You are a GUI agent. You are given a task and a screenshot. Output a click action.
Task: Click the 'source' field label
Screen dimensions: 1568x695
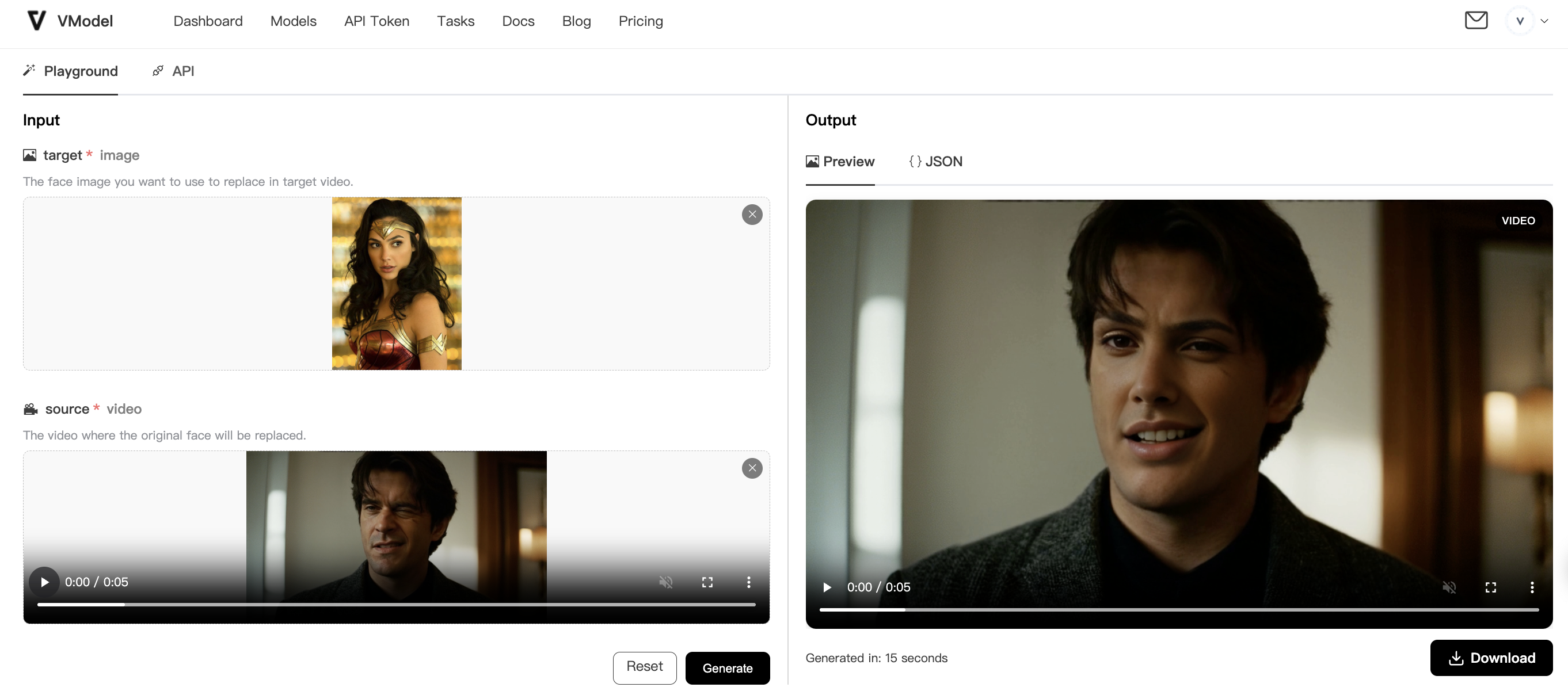pyautogui.click(x=67, y=409)
